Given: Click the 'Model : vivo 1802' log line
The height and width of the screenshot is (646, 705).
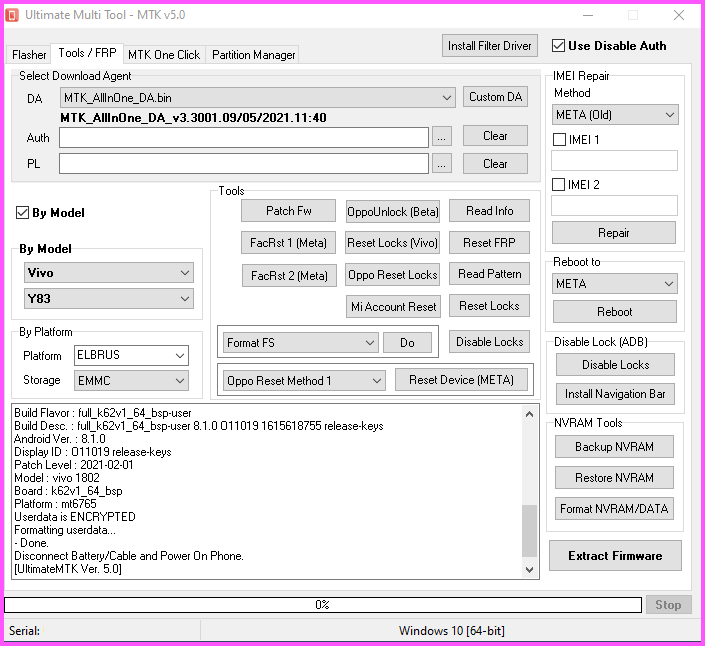Looking at the screenshot, I should tap(57, 477).
